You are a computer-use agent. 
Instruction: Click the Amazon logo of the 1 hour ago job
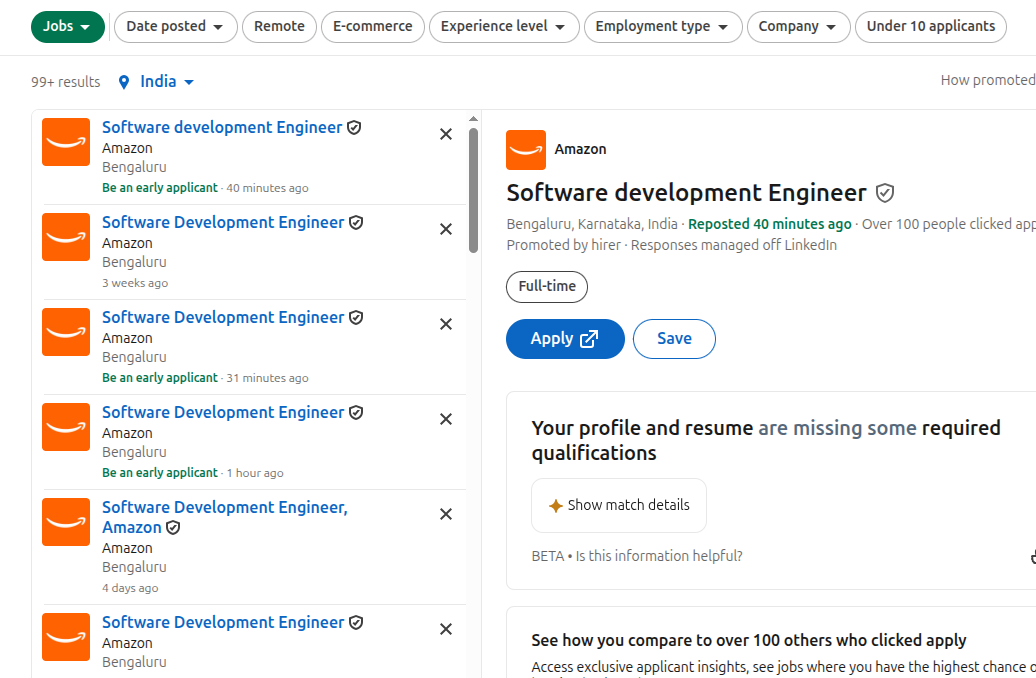pyautogui.click(x=66, y=428)
